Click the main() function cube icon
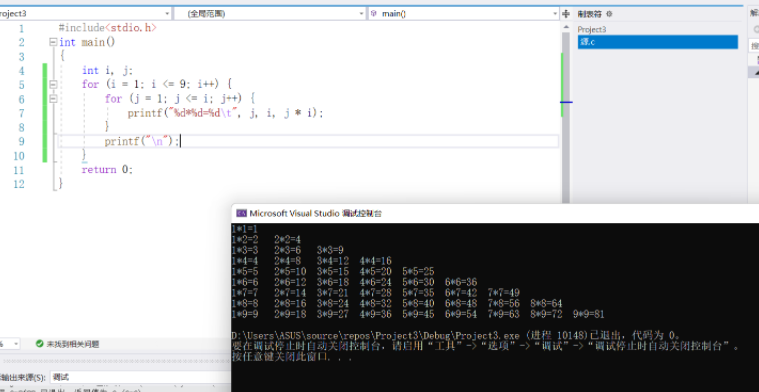759x392 pixels. pos(374,14)
